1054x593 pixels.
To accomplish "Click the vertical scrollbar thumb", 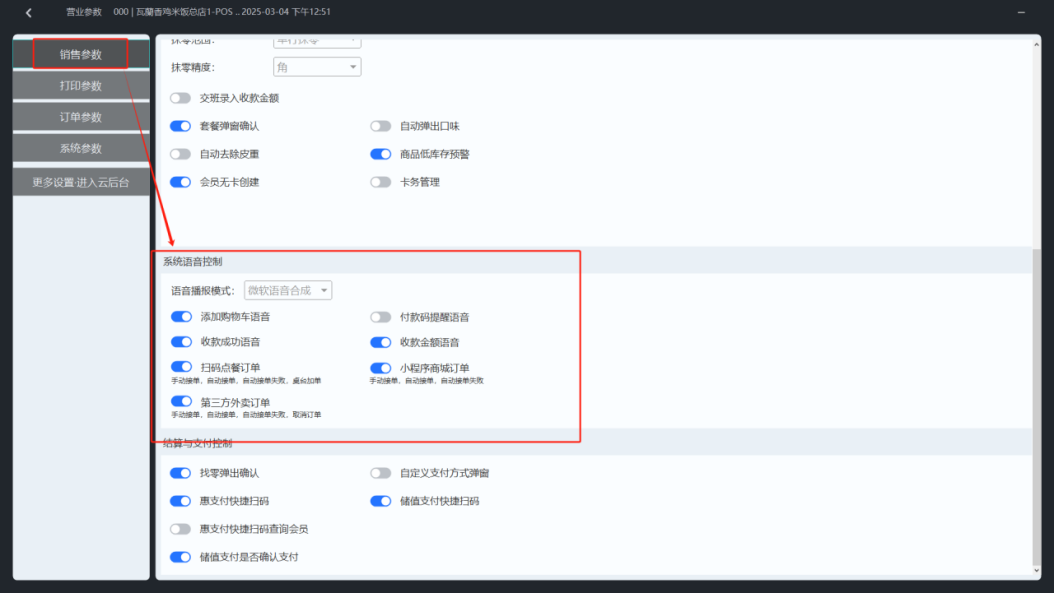I will [x=1036, y=407].
